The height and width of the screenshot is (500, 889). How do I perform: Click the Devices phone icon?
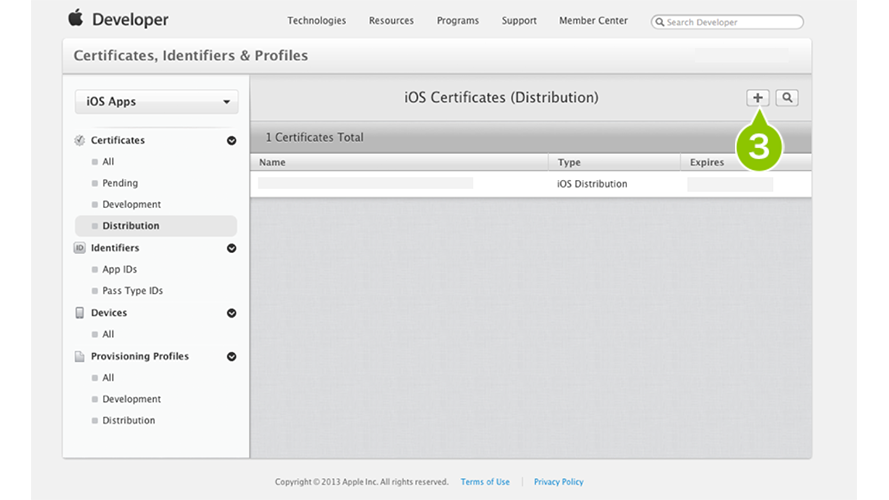tap(79, 313)
